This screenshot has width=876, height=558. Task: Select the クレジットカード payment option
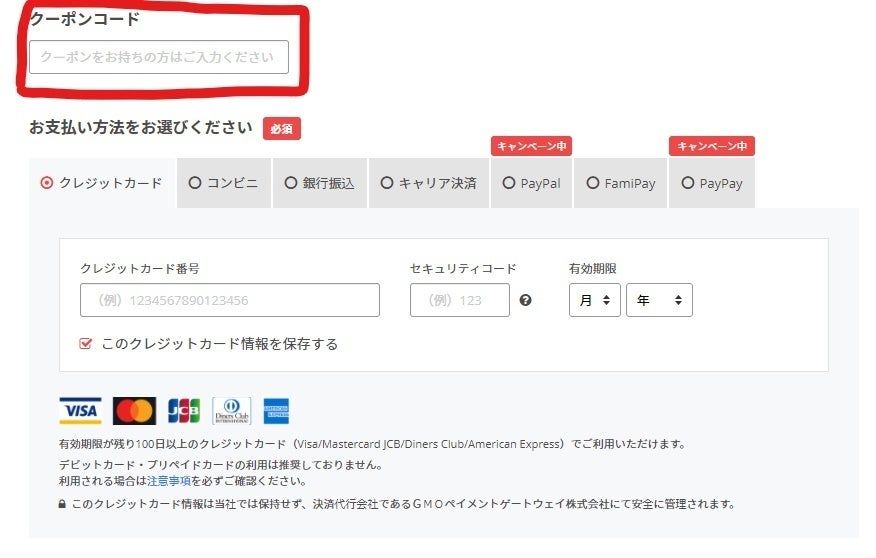point(101,183)
